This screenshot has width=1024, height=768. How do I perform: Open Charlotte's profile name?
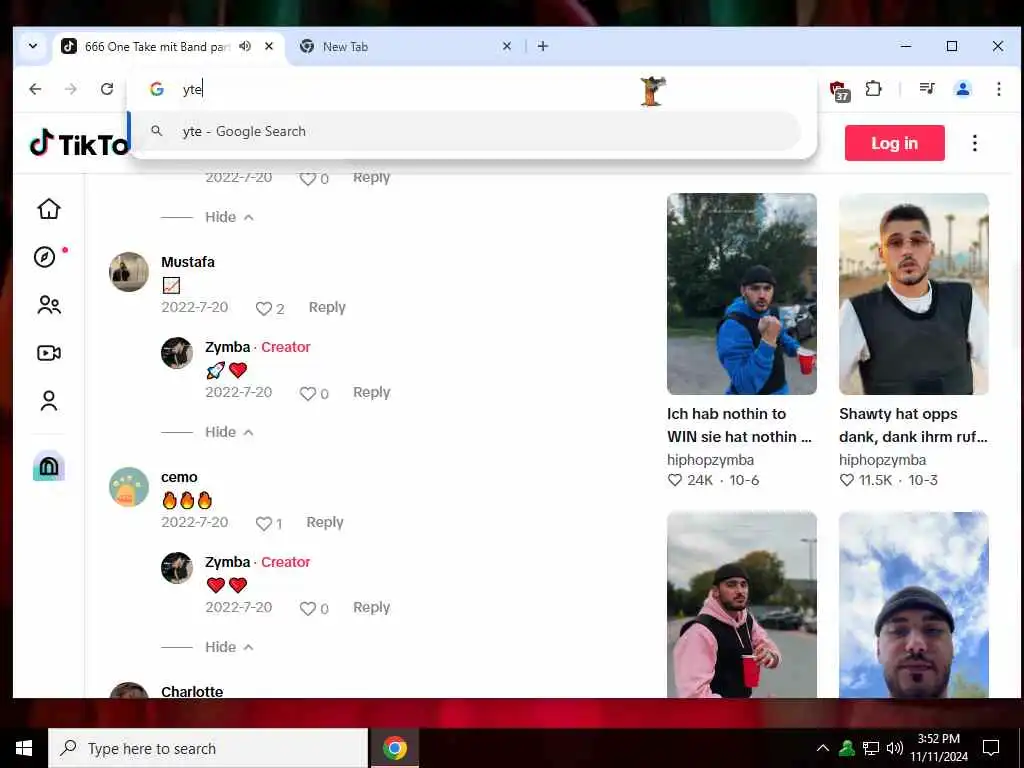tap(192, 691)
